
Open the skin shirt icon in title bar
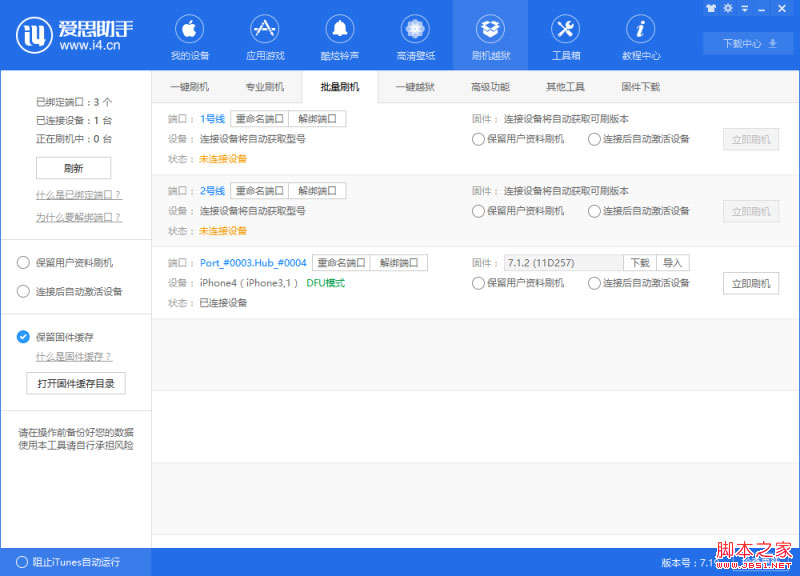(x=711, y=8)
